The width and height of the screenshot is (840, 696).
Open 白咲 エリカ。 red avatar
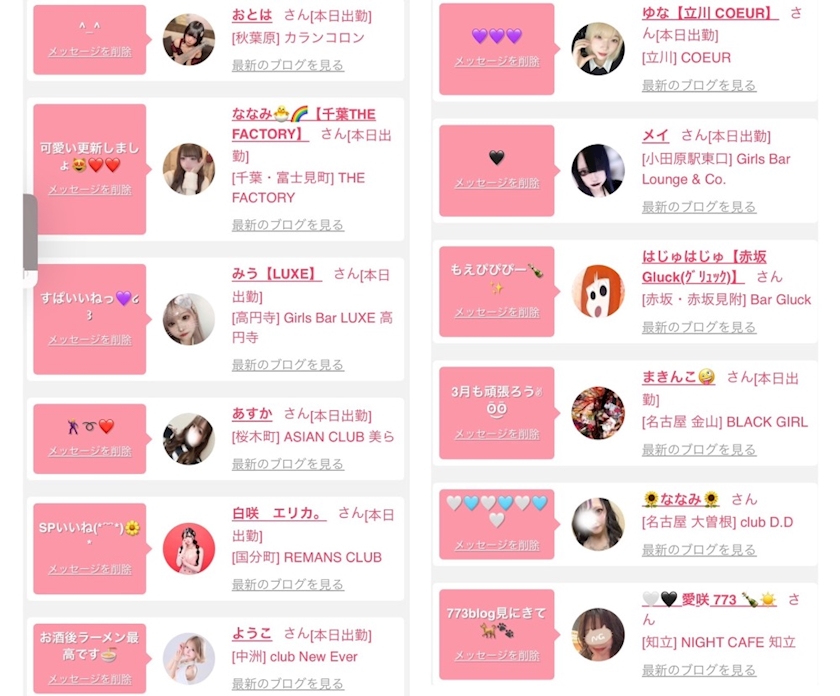[189, 549]
